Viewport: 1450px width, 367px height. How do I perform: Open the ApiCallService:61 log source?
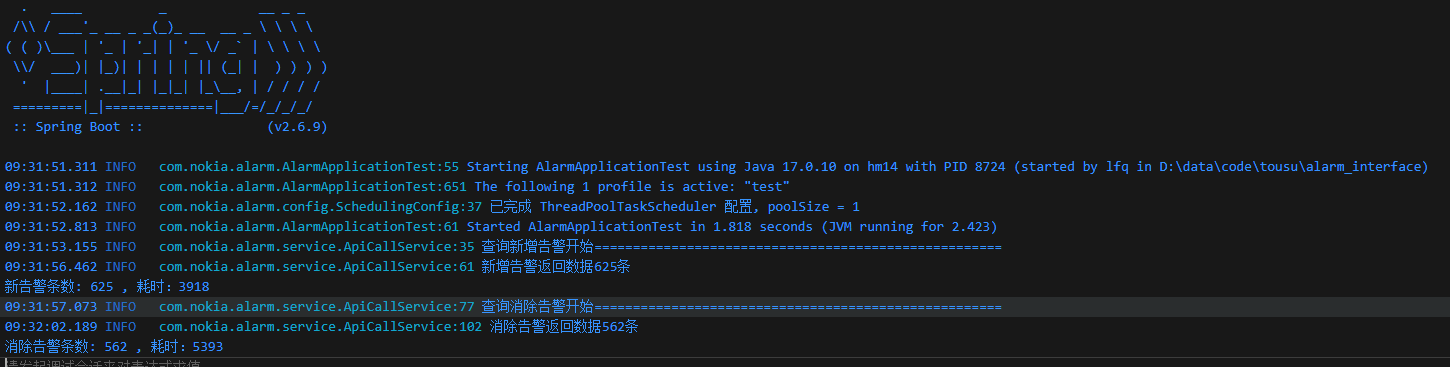coord(316,267)
